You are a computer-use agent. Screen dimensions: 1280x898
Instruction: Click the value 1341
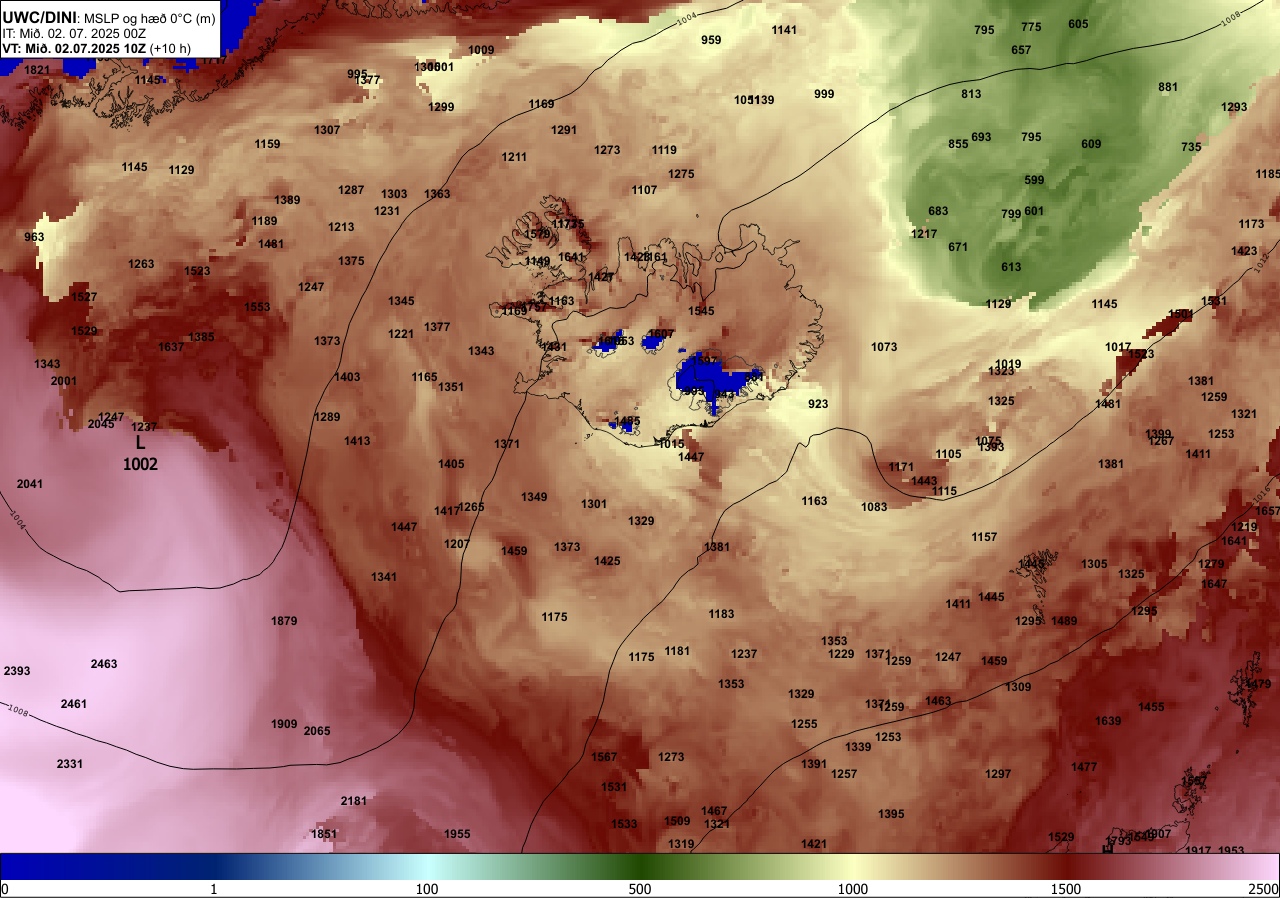(384, 577)
